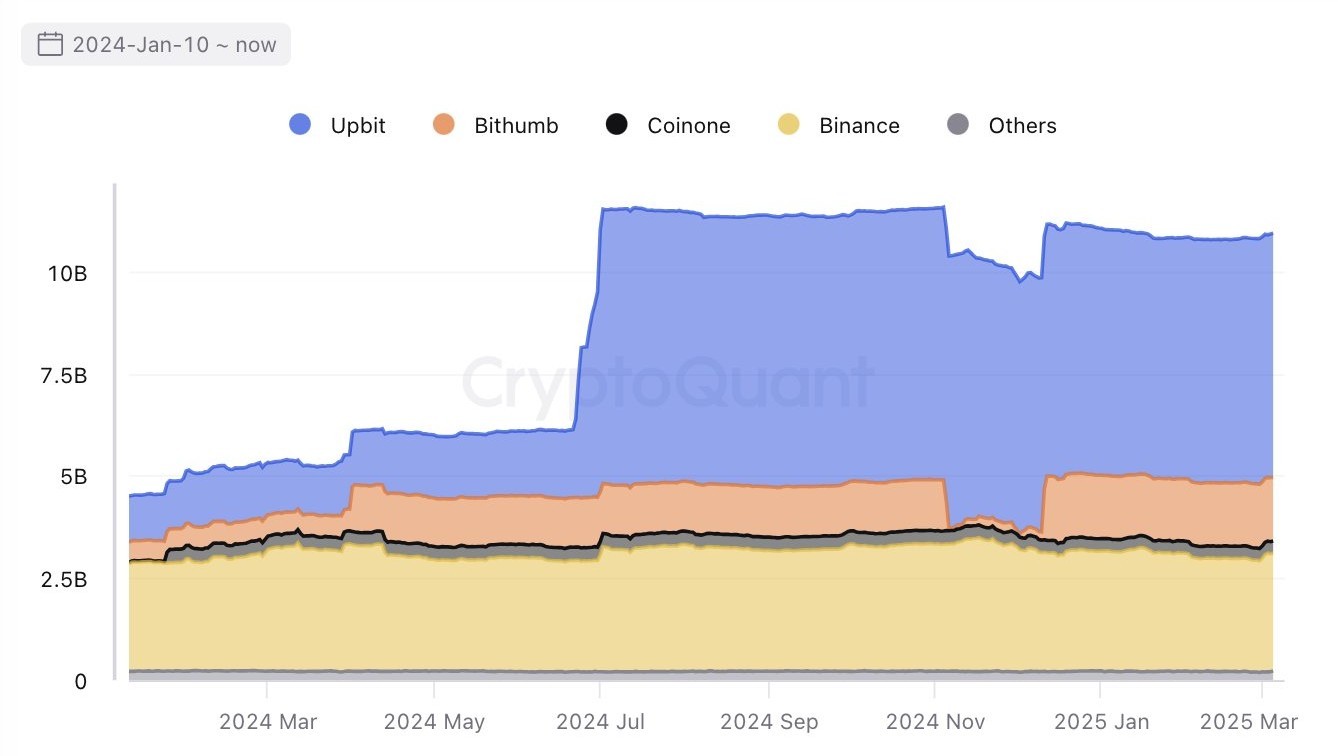Image resolution: width=1338 pixels, height=756 pixels.
Task: Select the Upbit legend label
Action: (356, 124)
